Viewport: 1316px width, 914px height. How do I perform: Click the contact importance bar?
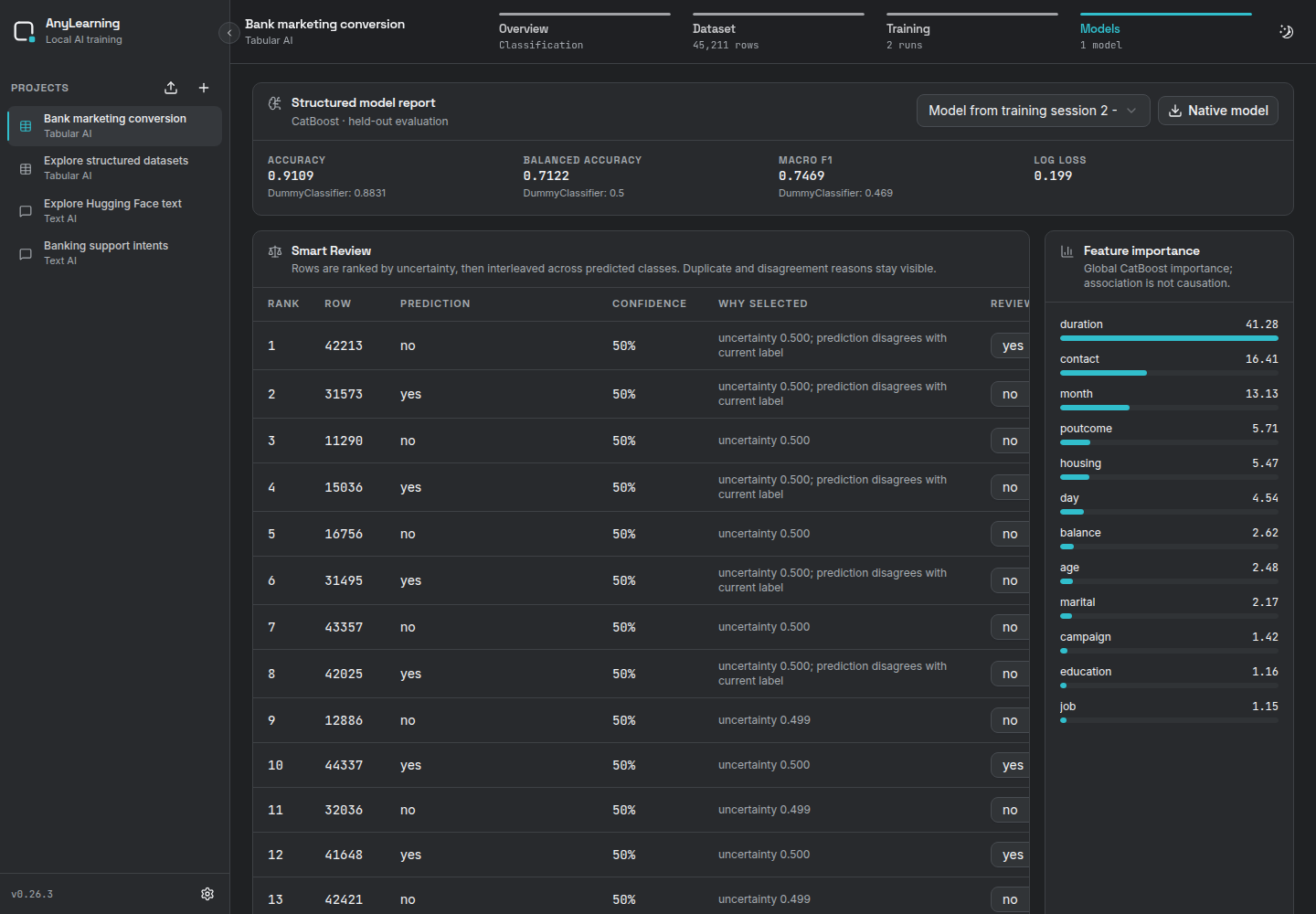pyautogui.click(x=1169, y=373)
